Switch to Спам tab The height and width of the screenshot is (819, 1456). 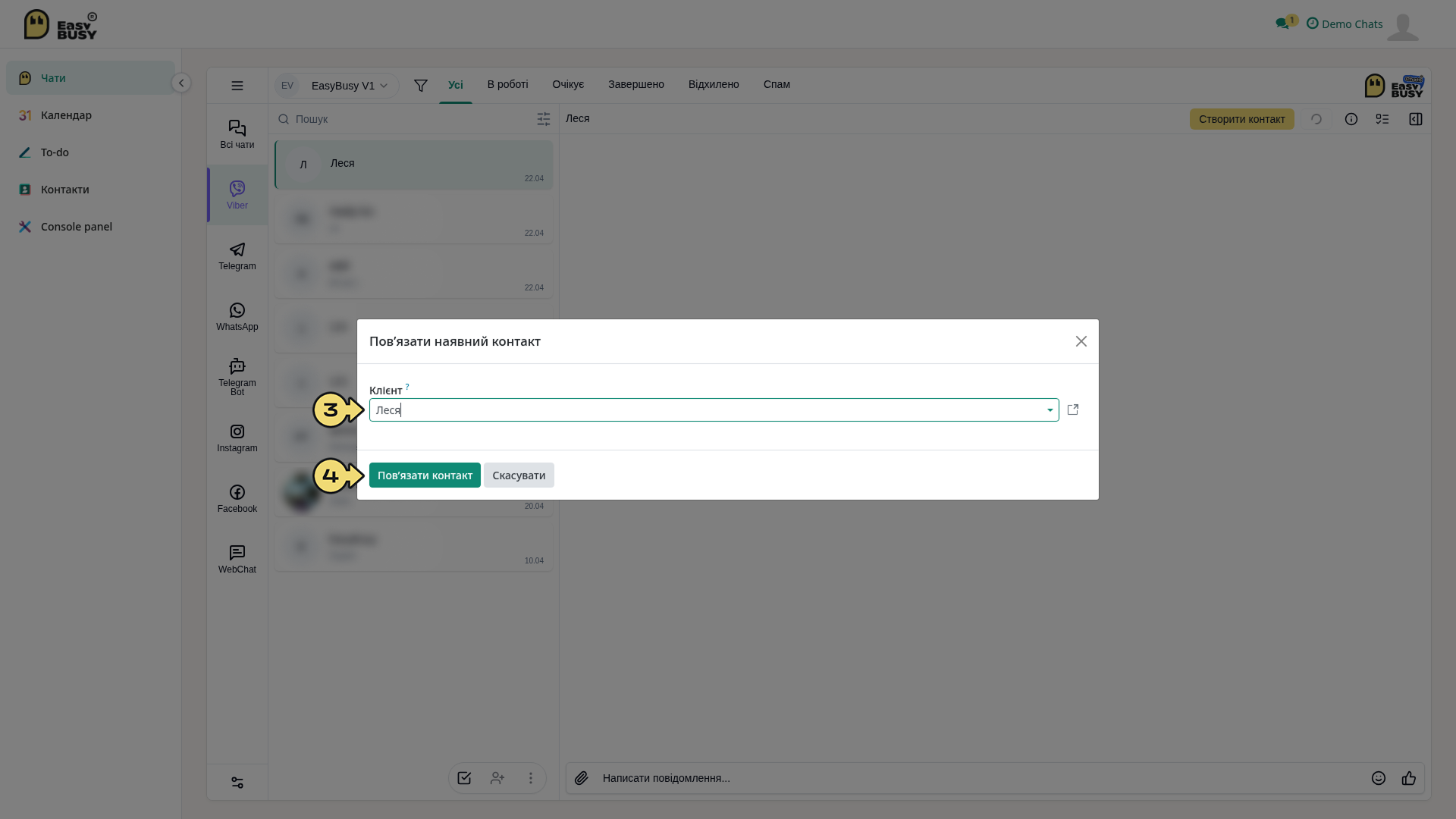[x=777, y=84]
